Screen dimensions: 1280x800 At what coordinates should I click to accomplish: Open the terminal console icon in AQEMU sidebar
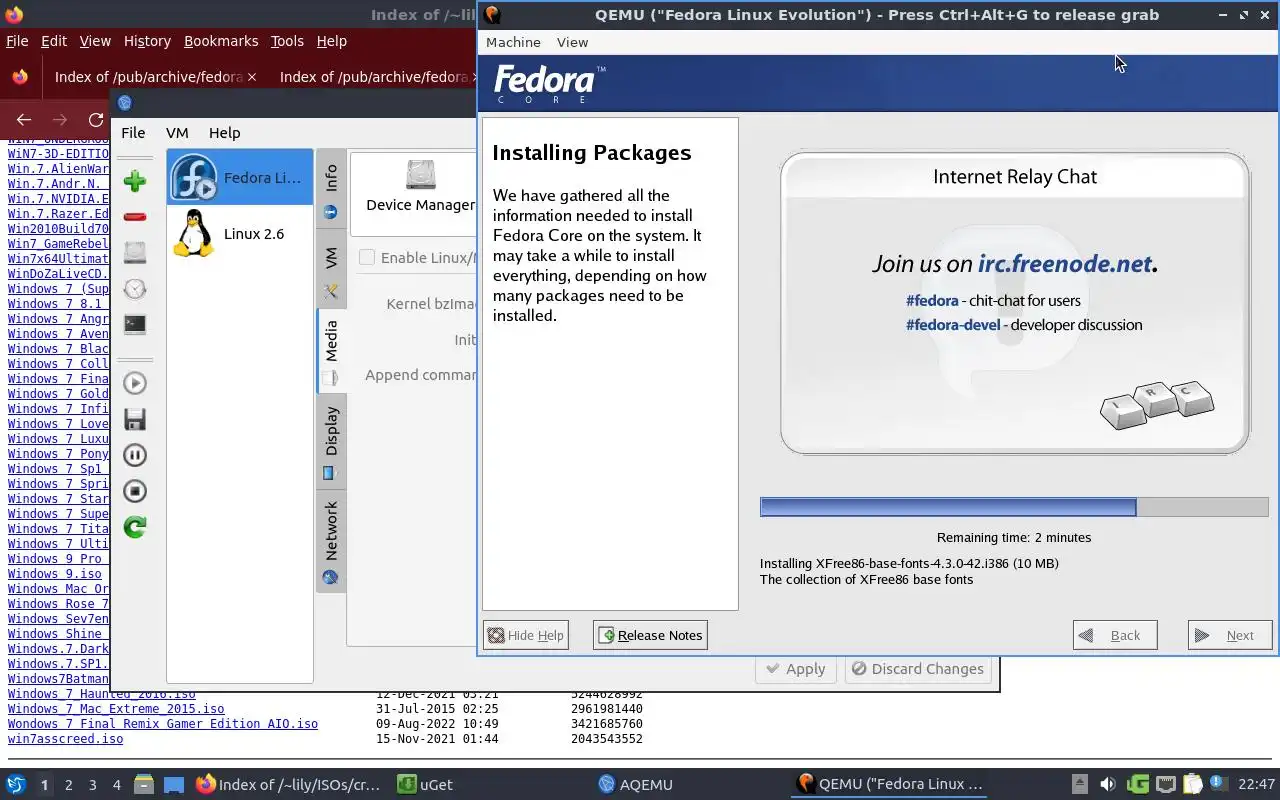point(135,324)
